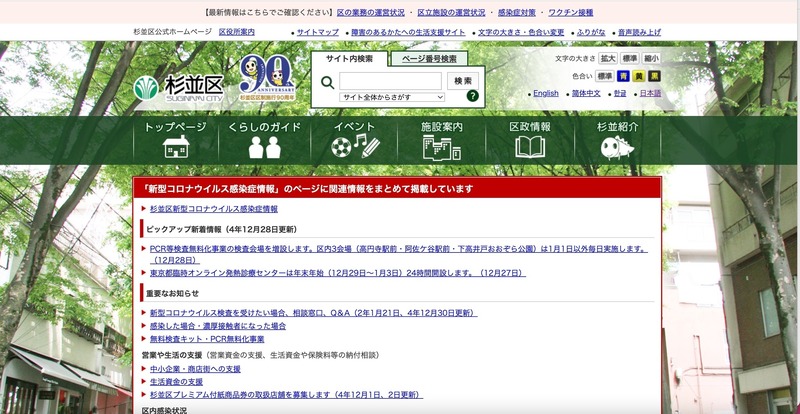Open the サイトマップ link
This screenshot has width=800, height=414.
click(x=318, y=32)
